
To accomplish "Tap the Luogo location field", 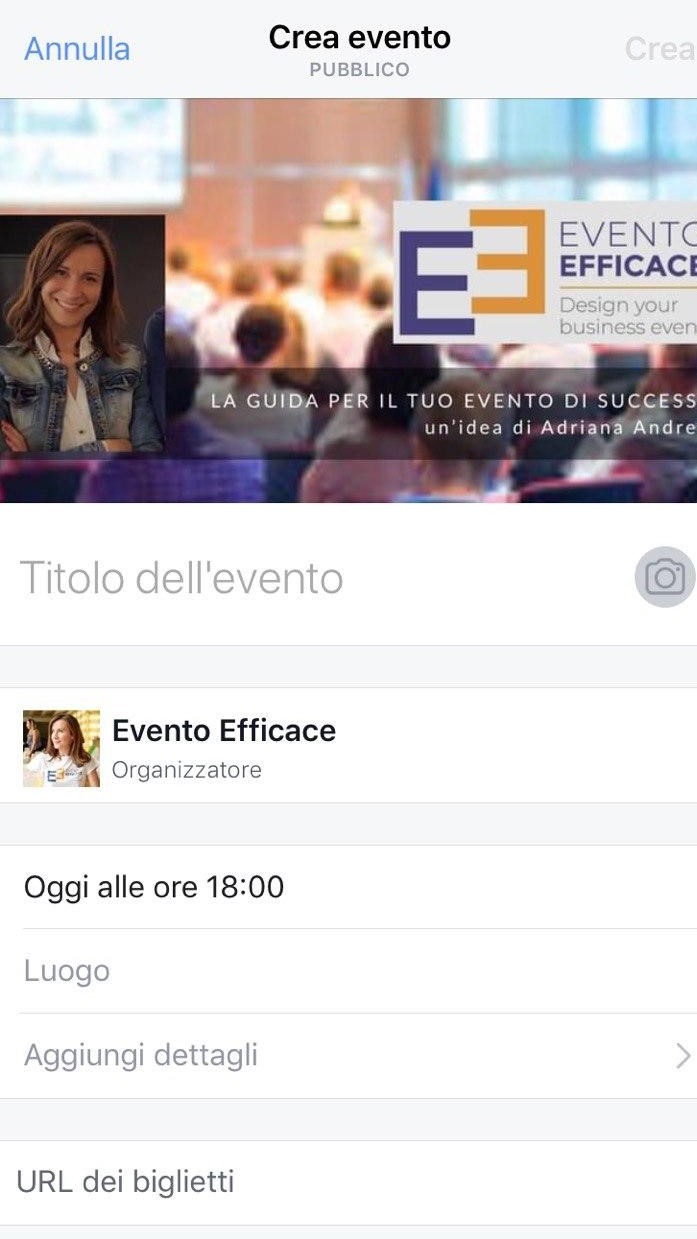I will coord(348,971).
